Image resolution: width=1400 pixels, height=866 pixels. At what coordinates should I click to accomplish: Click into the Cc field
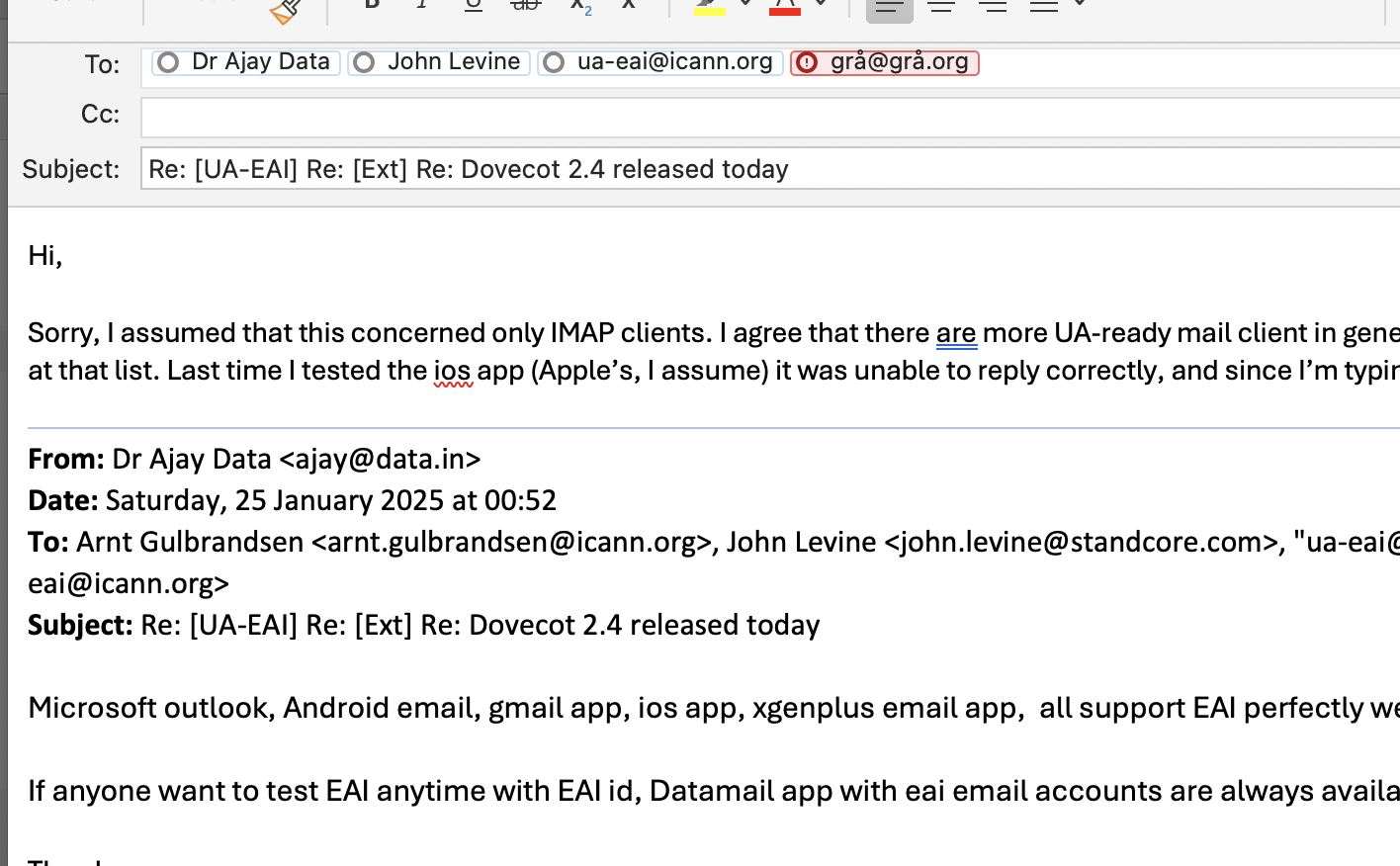[x=770, y=118]
